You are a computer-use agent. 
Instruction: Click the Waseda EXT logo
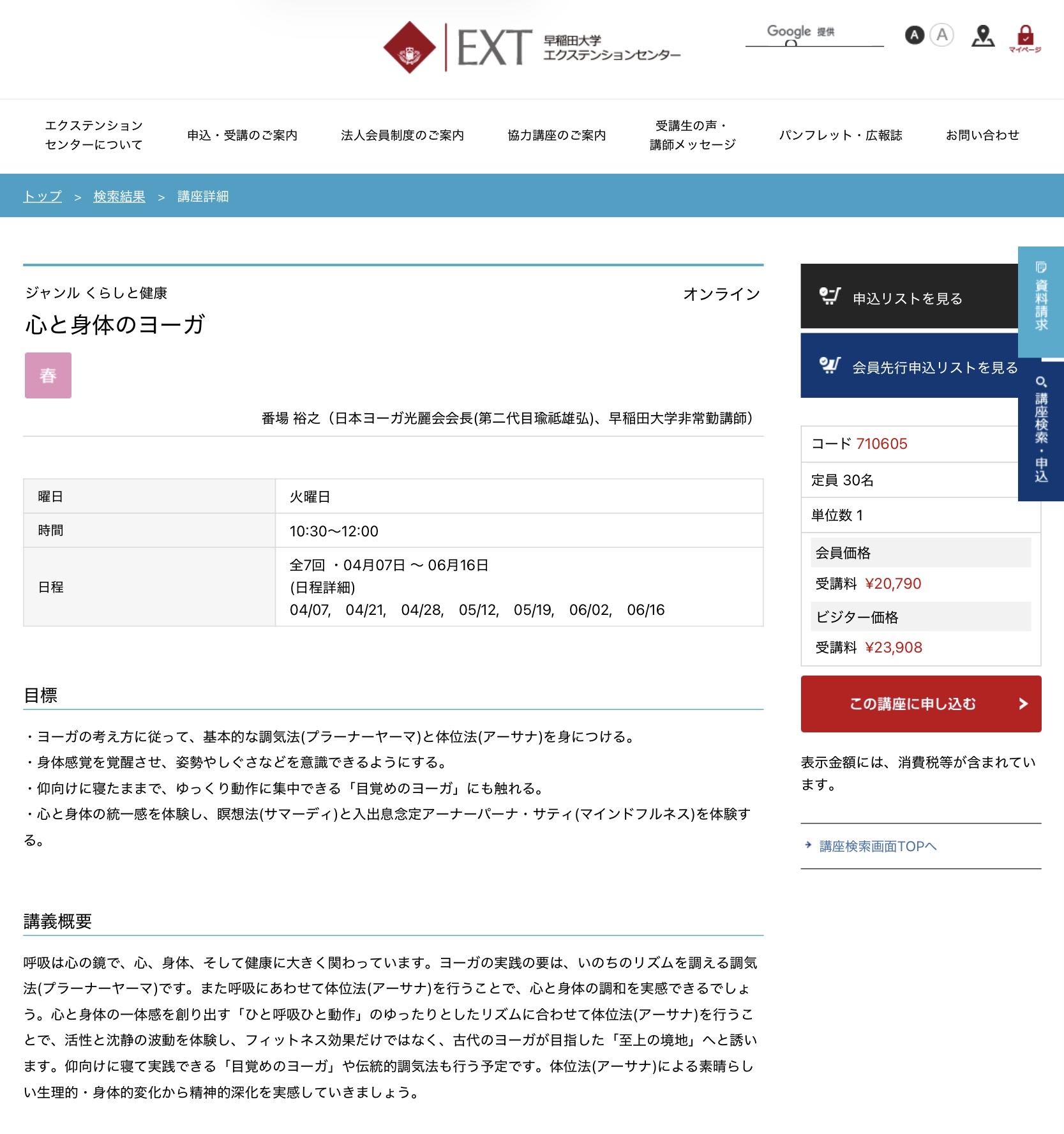point(531,47)
